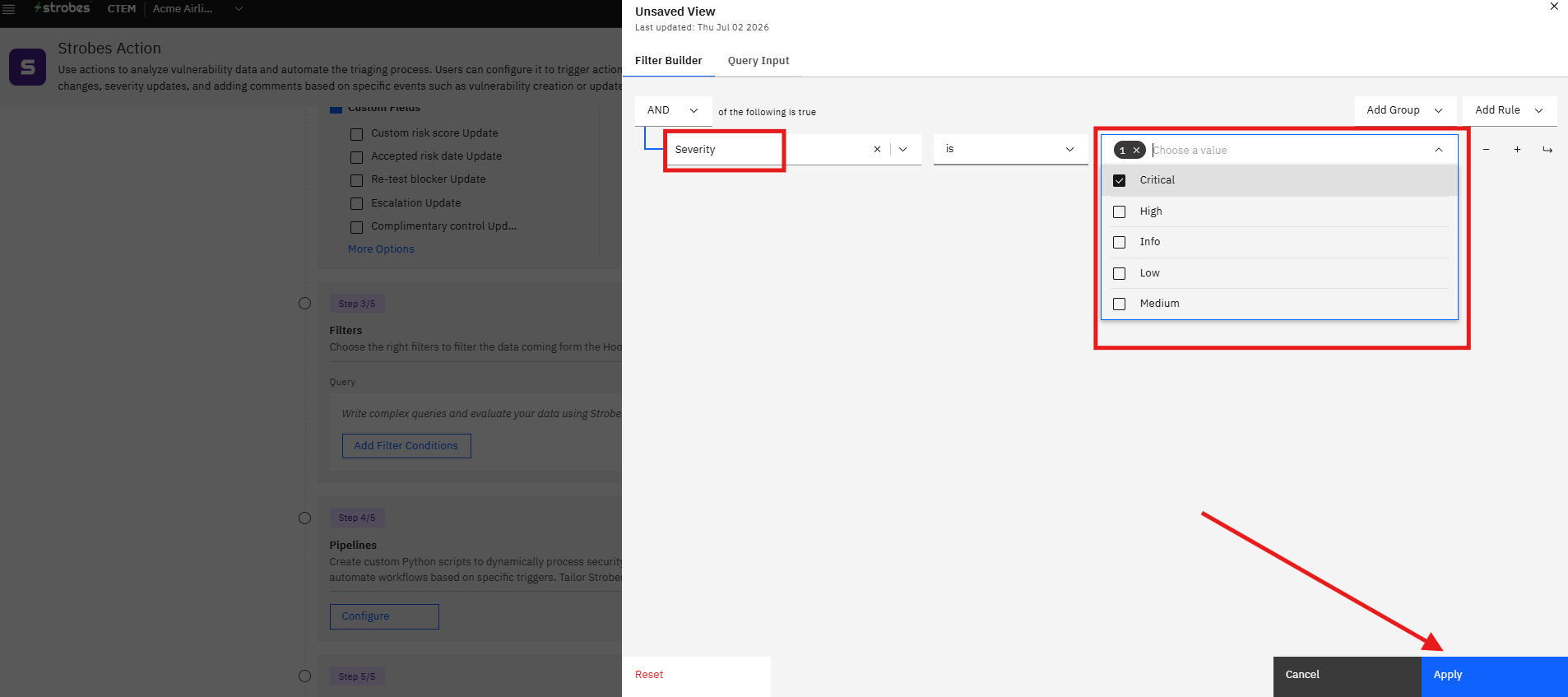Collapse the value list chevron
Image resolution: width=1568 pixels, height=697 pixels.
[1439, 150]
